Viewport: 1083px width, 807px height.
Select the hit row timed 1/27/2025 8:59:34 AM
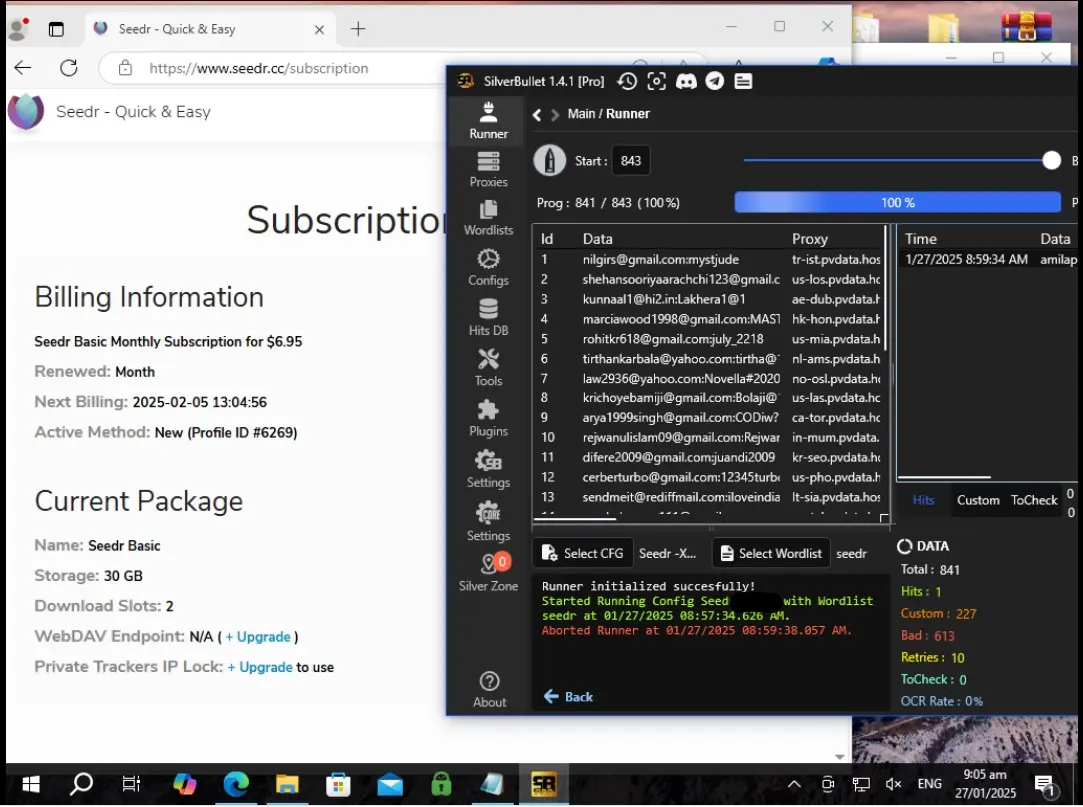pyautogui.click(x=990, y=260)
